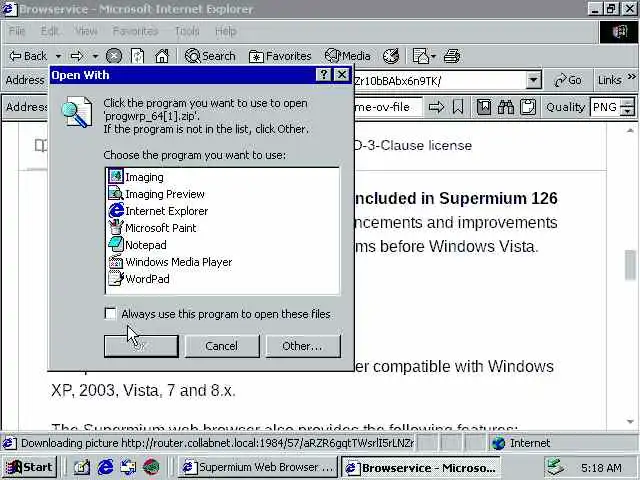Refresh the page with Refresh icon
The image size is (640, 480).
[x=138, y=56]
